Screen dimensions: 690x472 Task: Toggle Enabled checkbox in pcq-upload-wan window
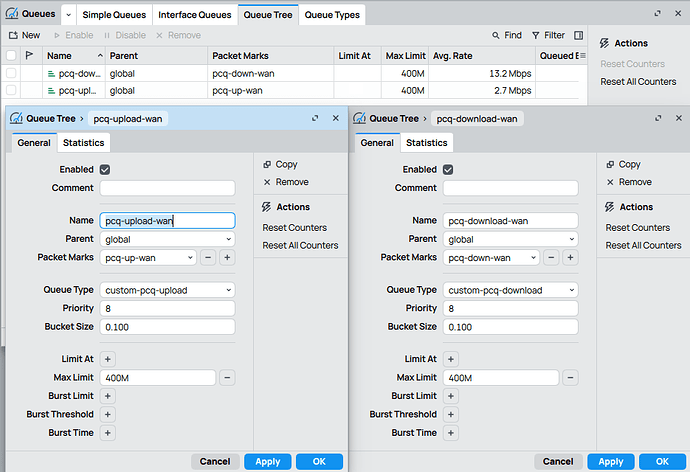pos(105,170)
